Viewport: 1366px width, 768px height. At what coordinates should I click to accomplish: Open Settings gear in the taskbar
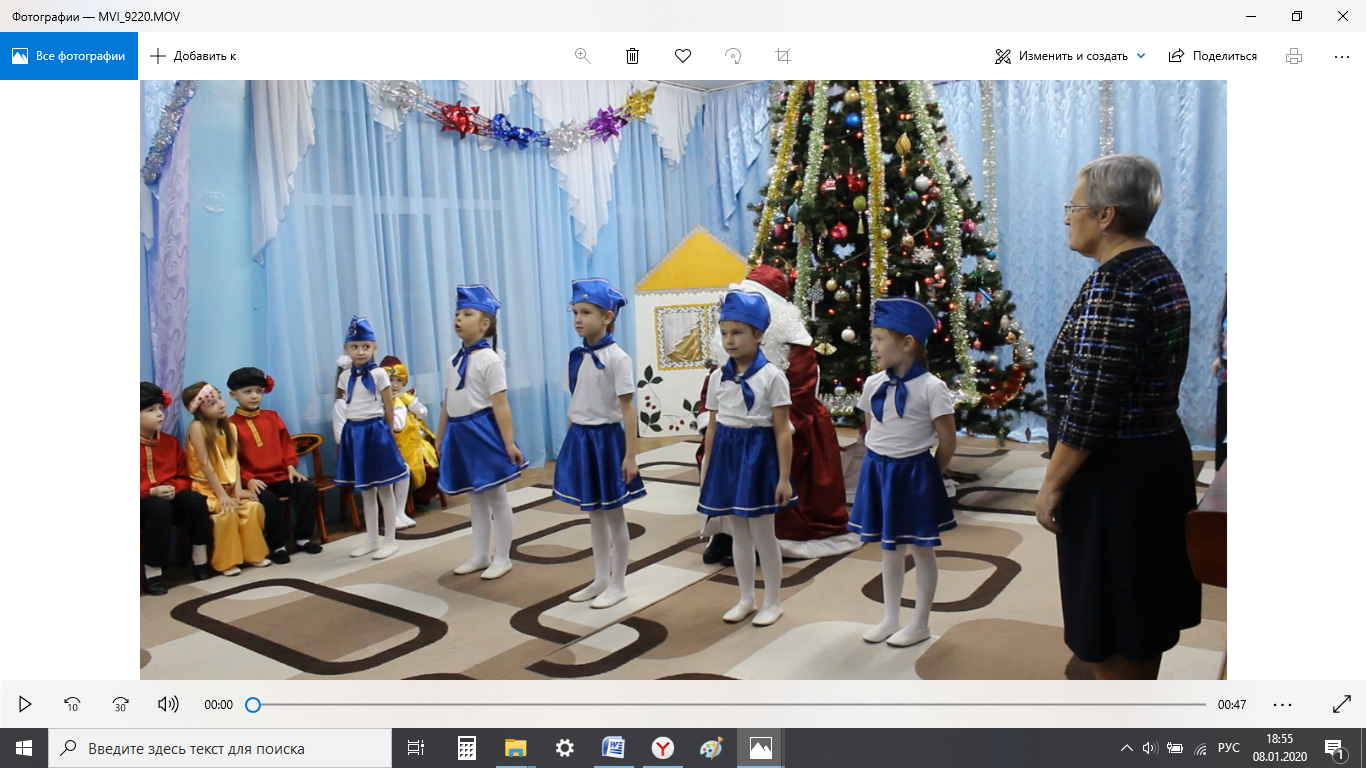coord(564,748)
